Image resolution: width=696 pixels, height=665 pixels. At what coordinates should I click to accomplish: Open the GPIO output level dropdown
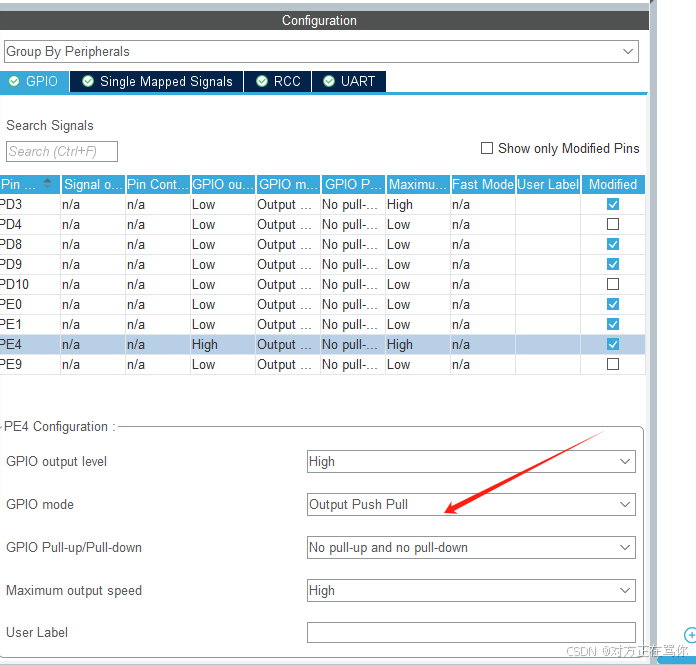coord(471,462)
